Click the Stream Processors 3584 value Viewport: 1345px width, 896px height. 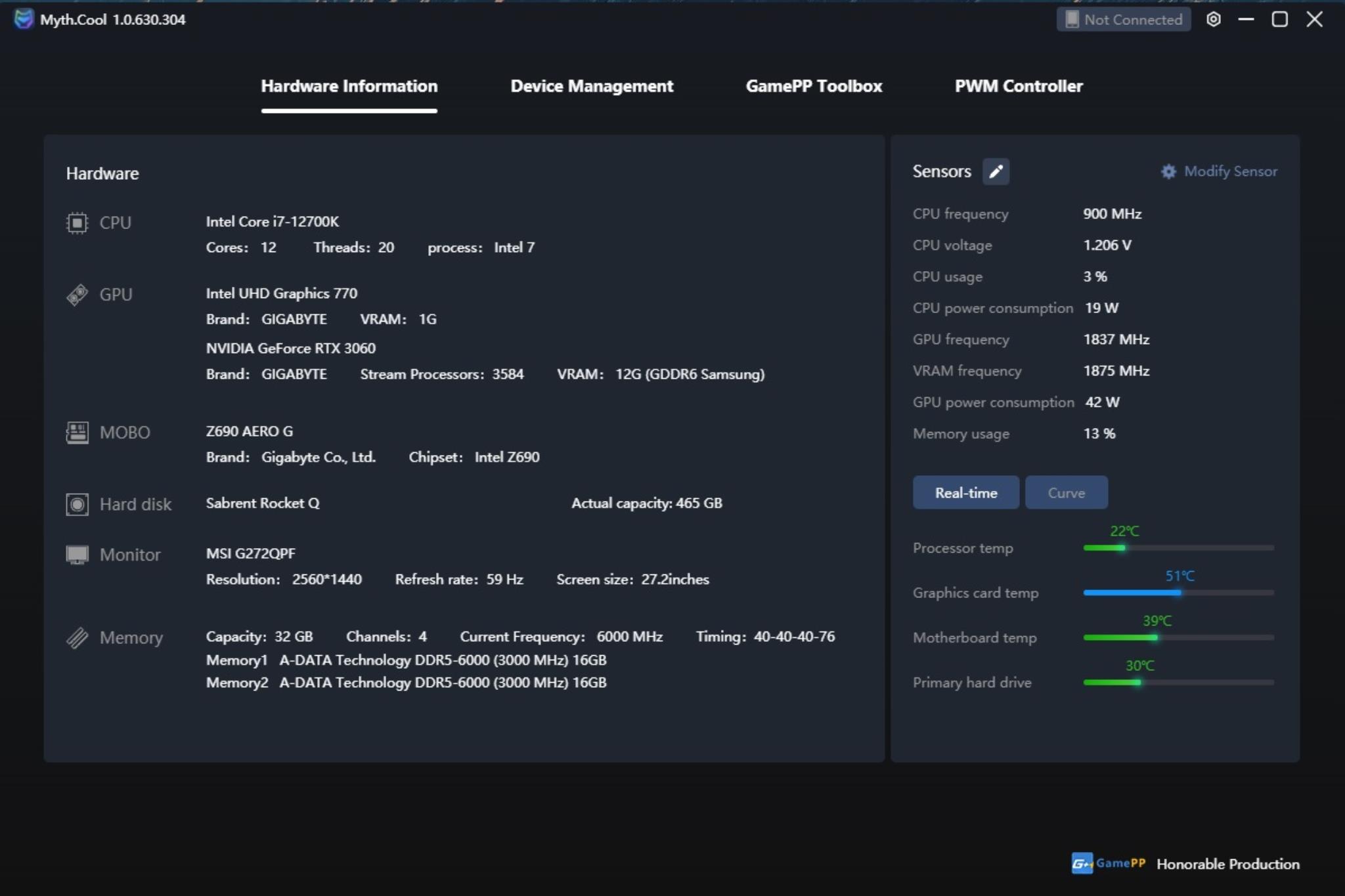[x=508, y=374]
